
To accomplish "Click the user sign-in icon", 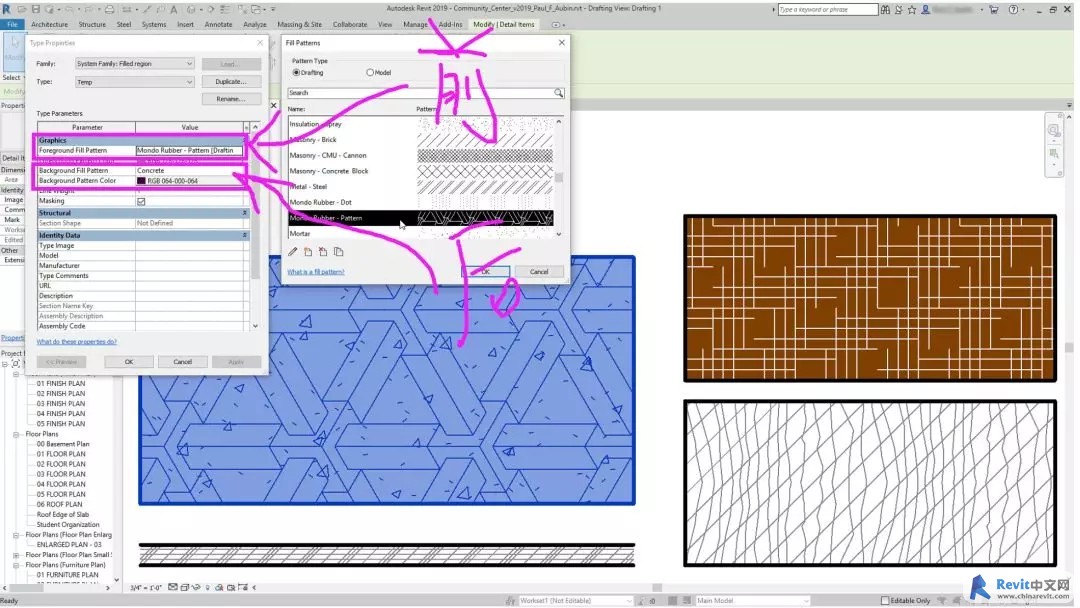I will [926, 10].
